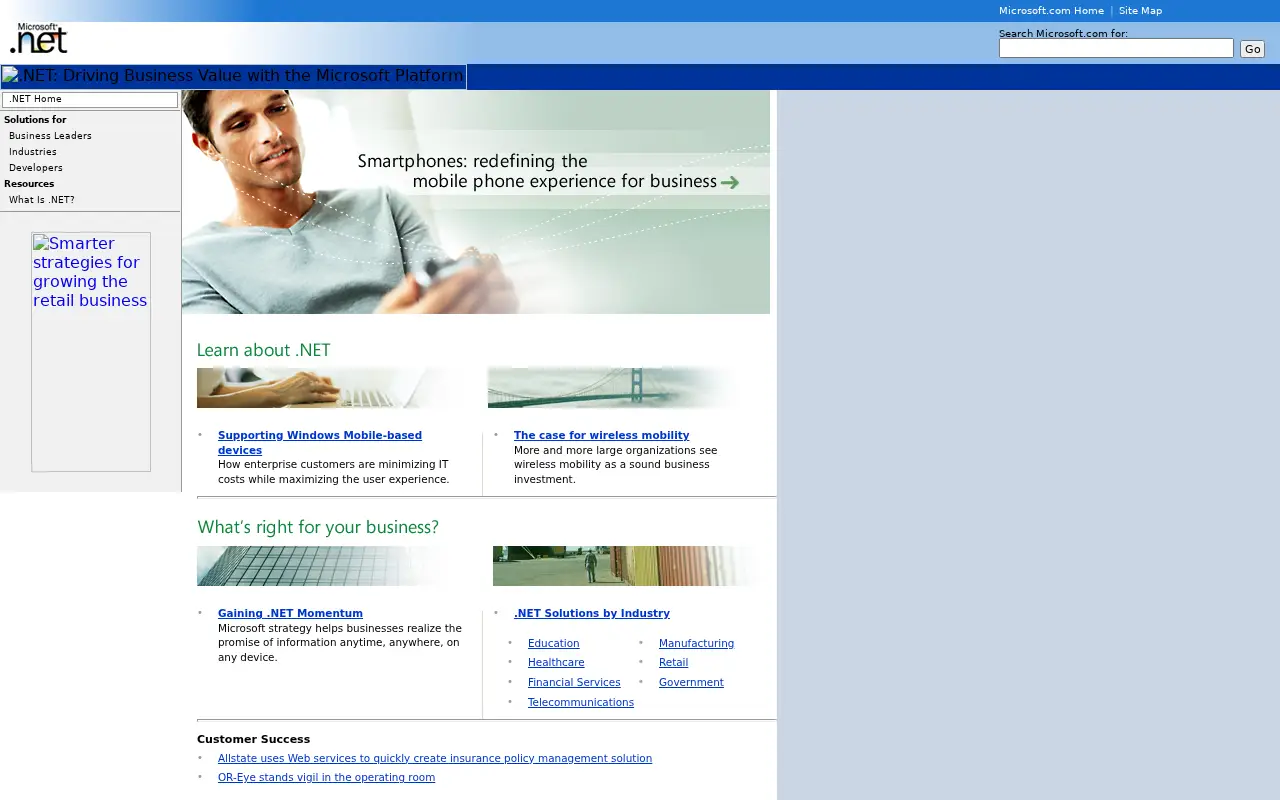The height and width of the screenshot is (800, 1280).
Task: Click the bridge image
Action: [612, 388]
